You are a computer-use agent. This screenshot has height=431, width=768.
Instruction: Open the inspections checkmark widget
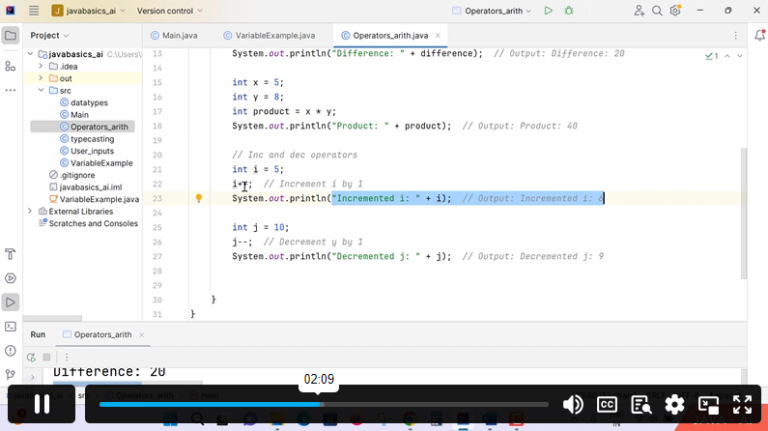coord(712,56)
